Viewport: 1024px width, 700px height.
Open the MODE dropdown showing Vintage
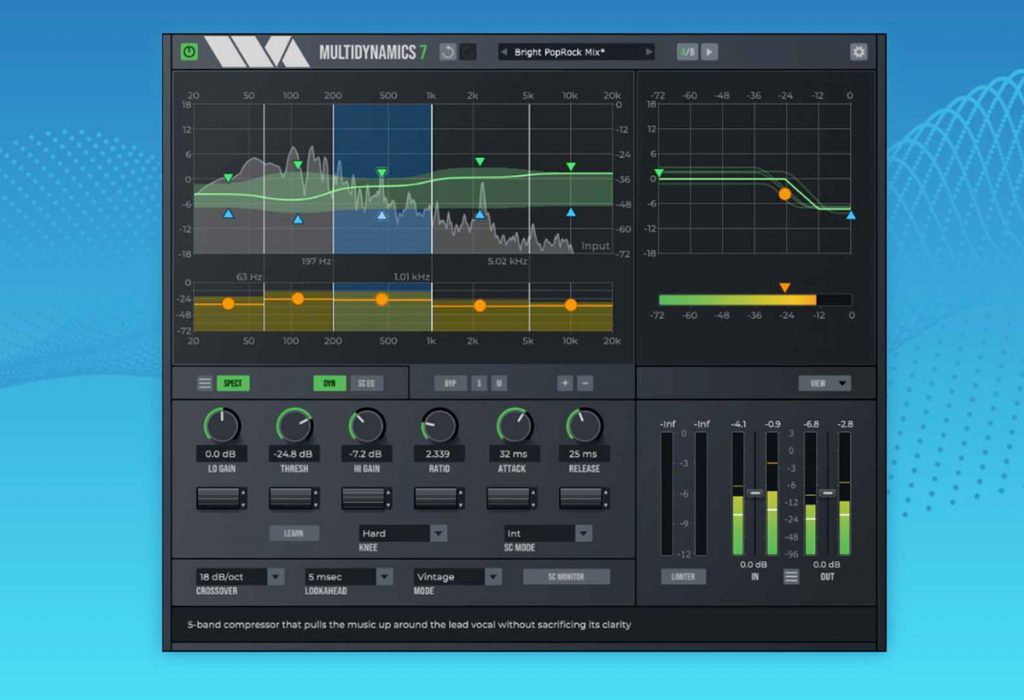(458, 577)
